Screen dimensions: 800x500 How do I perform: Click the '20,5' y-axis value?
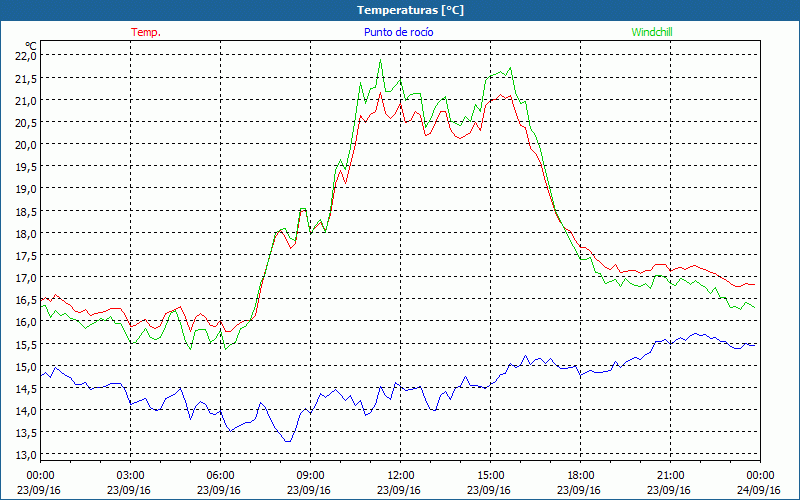click(26, 122)
